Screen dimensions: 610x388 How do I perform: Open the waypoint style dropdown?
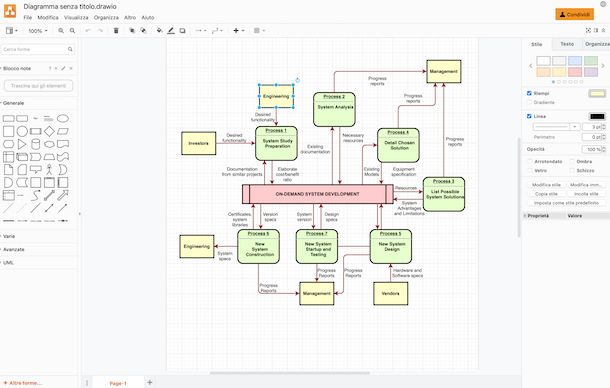pyautogui.click(x=217, y=30)
